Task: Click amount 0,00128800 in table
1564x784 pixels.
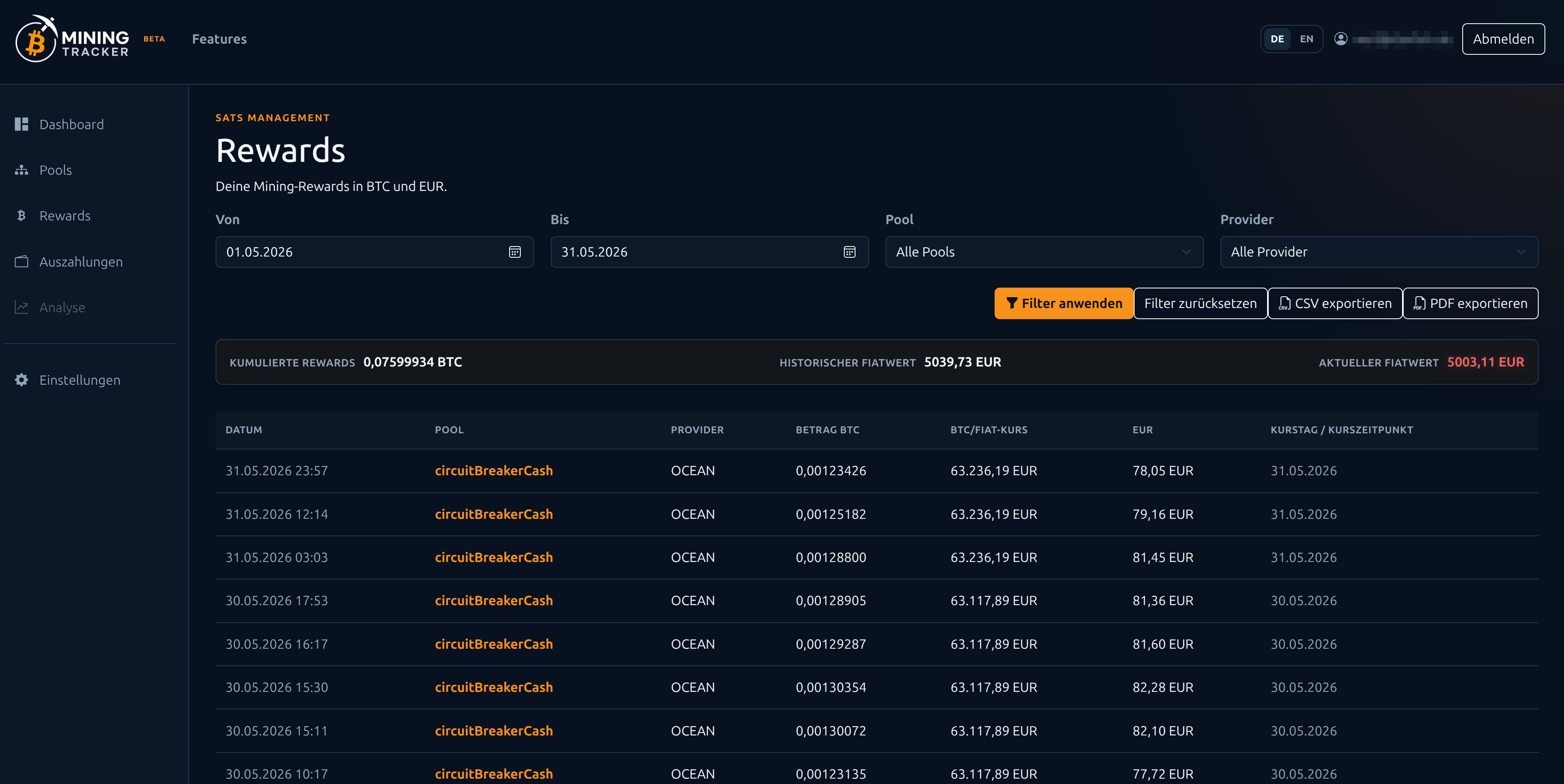Action: point(831,557)
